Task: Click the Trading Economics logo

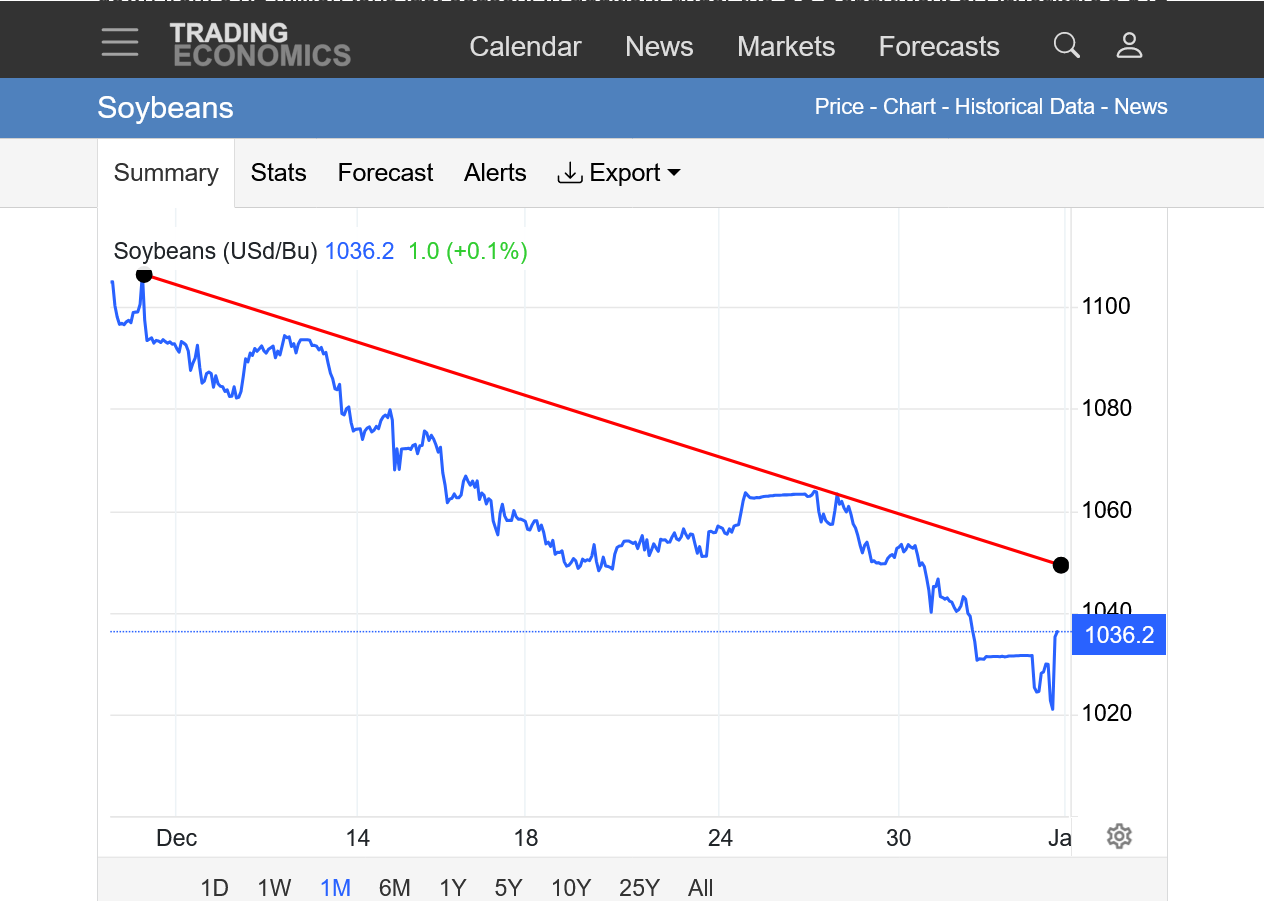Action: pyautogui.click(x=260, y=45)
